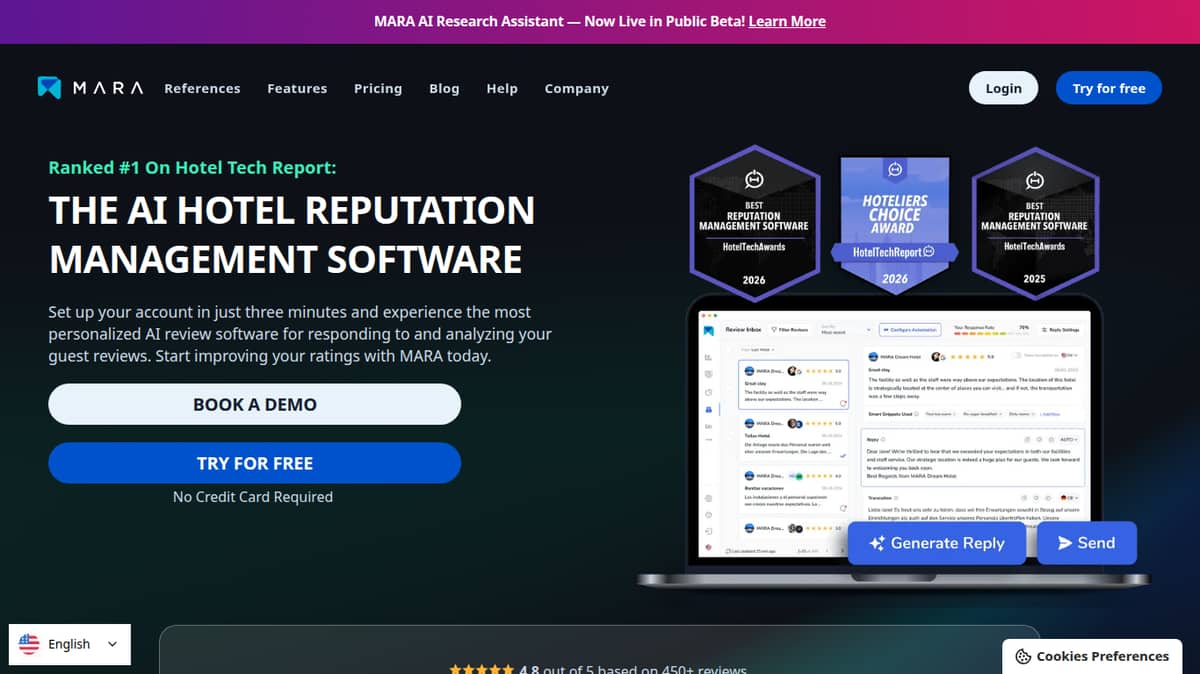Expand the Most recent sort dropdown in mockup
The image size is (1200, 674).
tap(845, 330)
